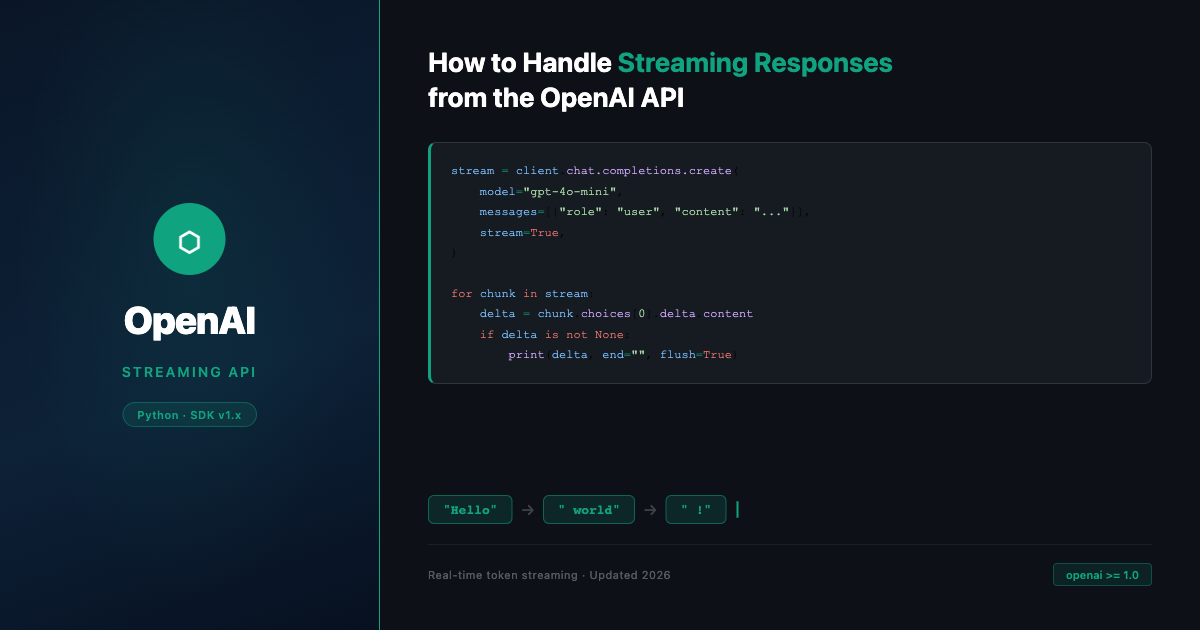Click the openai >= 1.0 version badge

coord(1102,575)
